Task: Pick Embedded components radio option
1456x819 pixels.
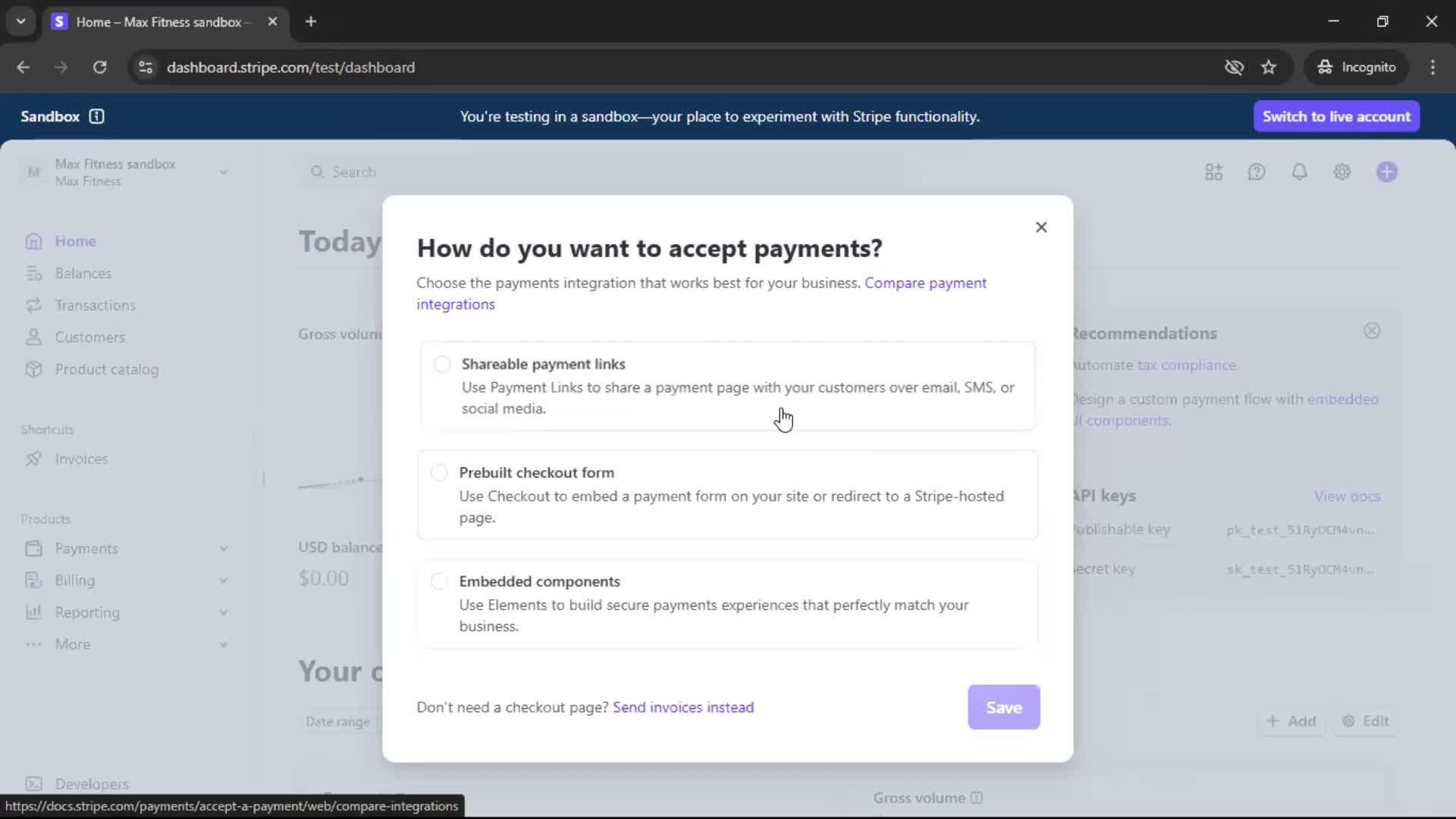Action: point(439,582)
